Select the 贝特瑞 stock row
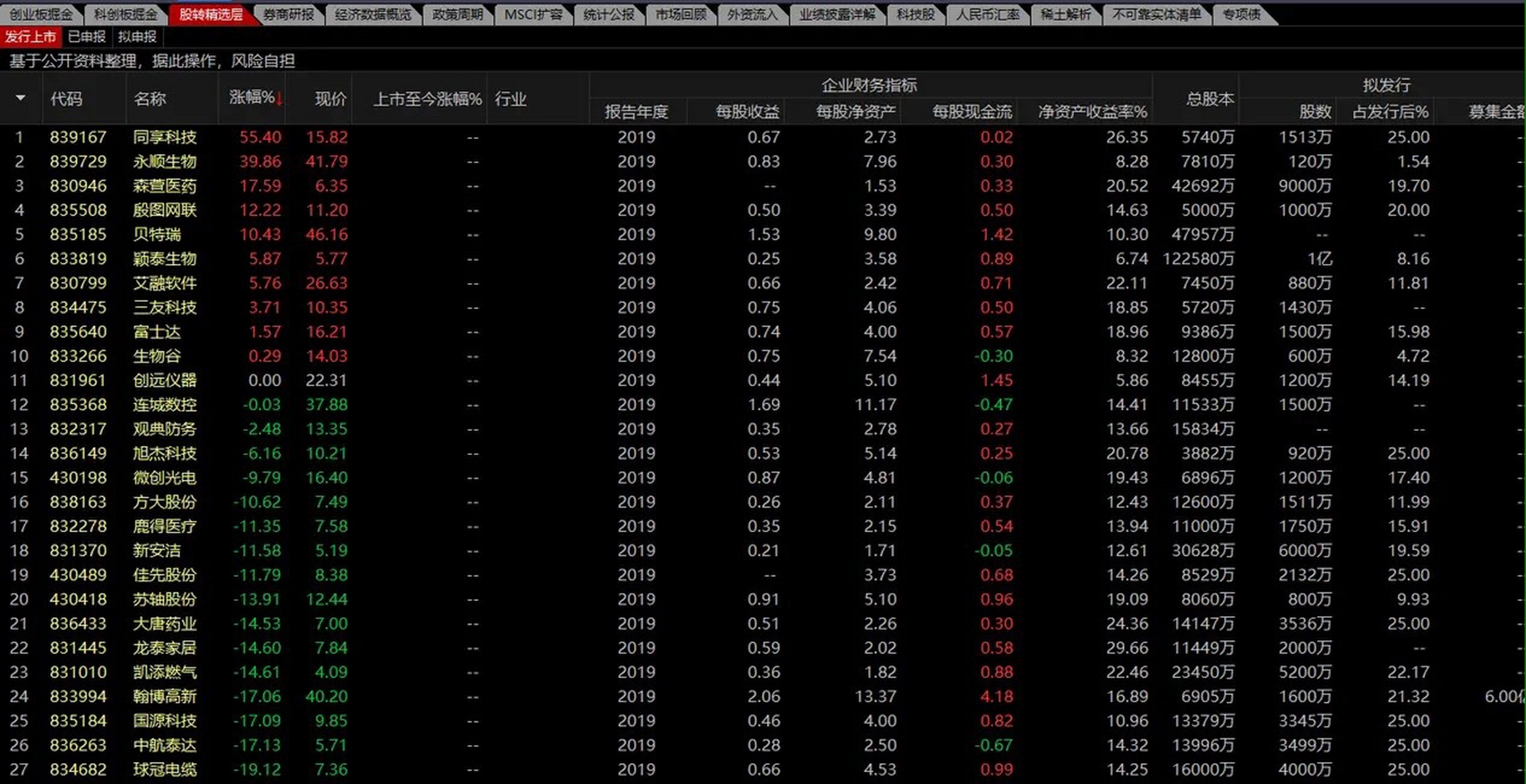This screenshot has height=784, width=1526. pyautogui.click(x=157, y=235)
